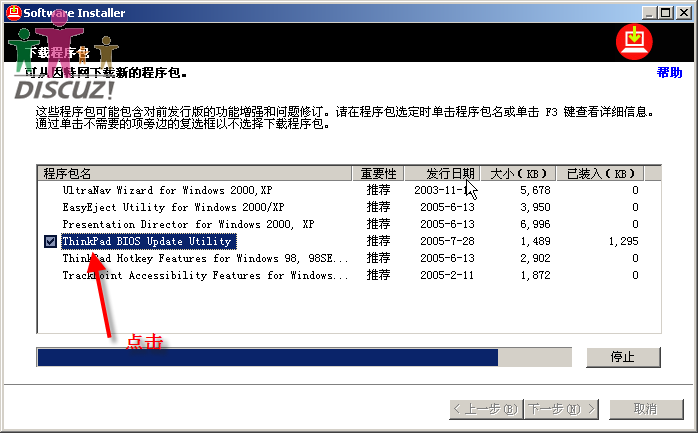Image resolution: width=698 pixels, height=433 pixels.
Task: Click the 已装入 (KB) column header
Action: coord(597,173)
